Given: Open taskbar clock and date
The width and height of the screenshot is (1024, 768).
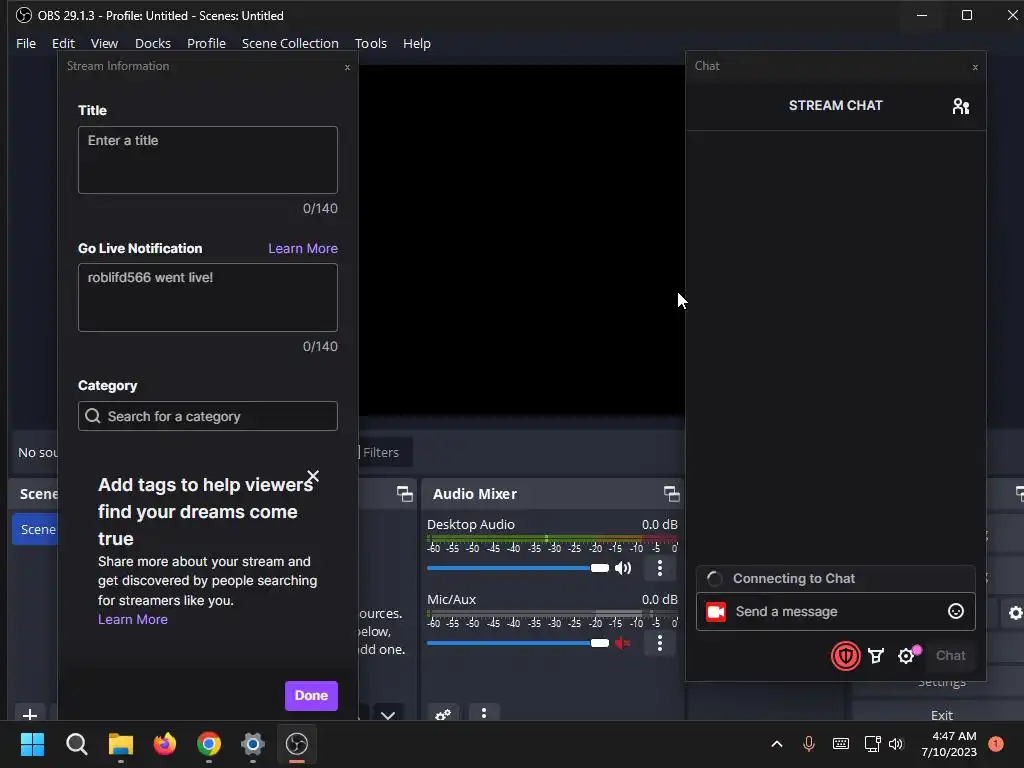Looking at the screenshot, I should tap(948, 744).
